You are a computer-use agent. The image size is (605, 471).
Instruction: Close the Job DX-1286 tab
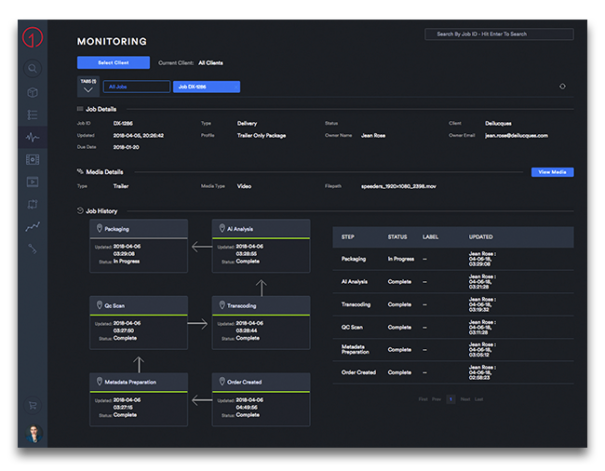(x=236, y=87)
